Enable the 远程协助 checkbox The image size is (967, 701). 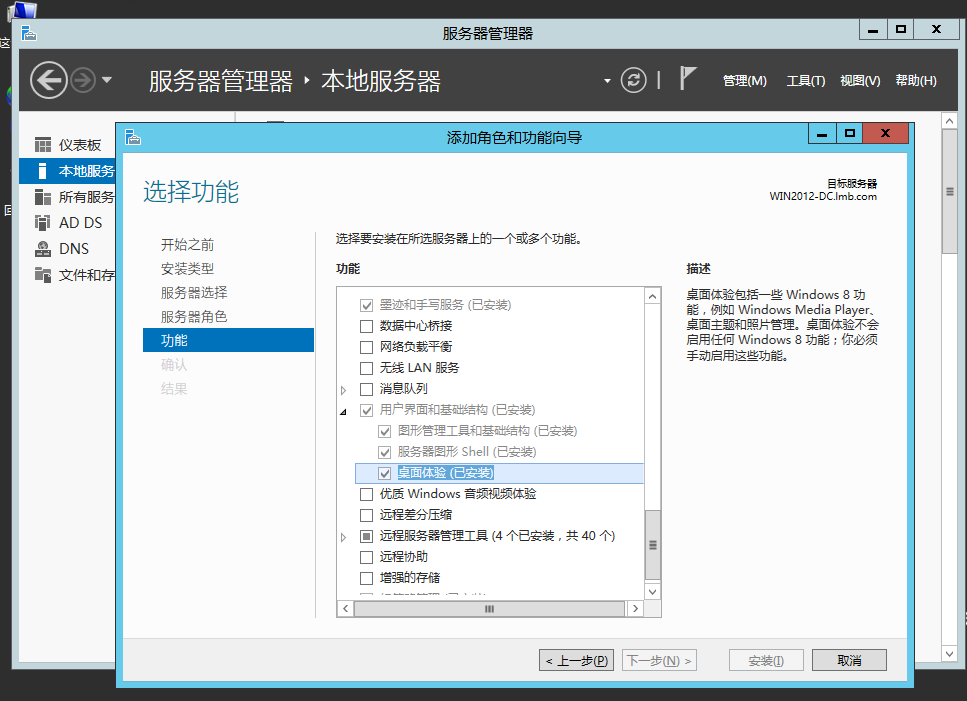(366, 557)
